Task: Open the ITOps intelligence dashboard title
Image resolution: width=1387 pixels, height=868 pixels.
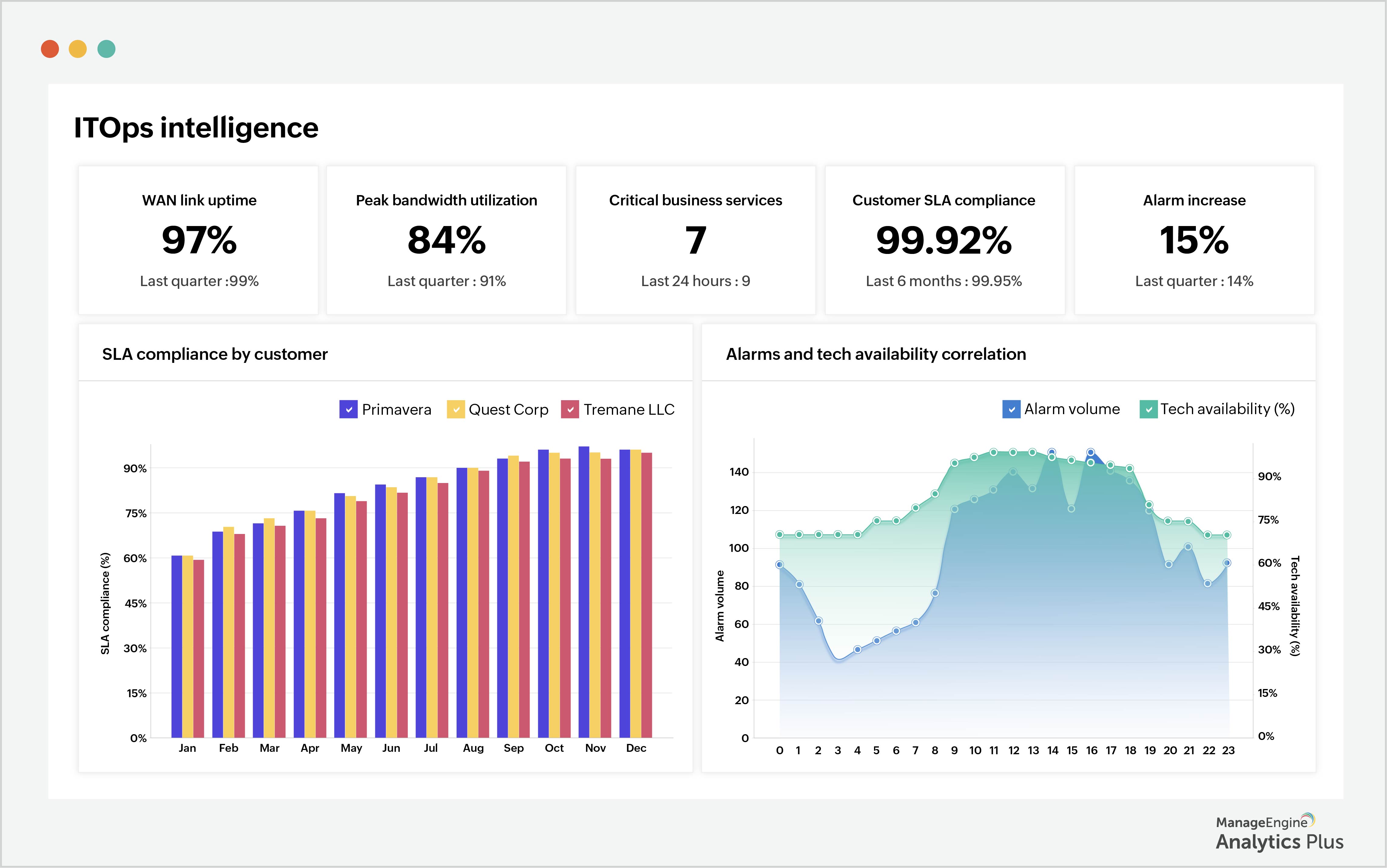Action: tap(196, 128)
